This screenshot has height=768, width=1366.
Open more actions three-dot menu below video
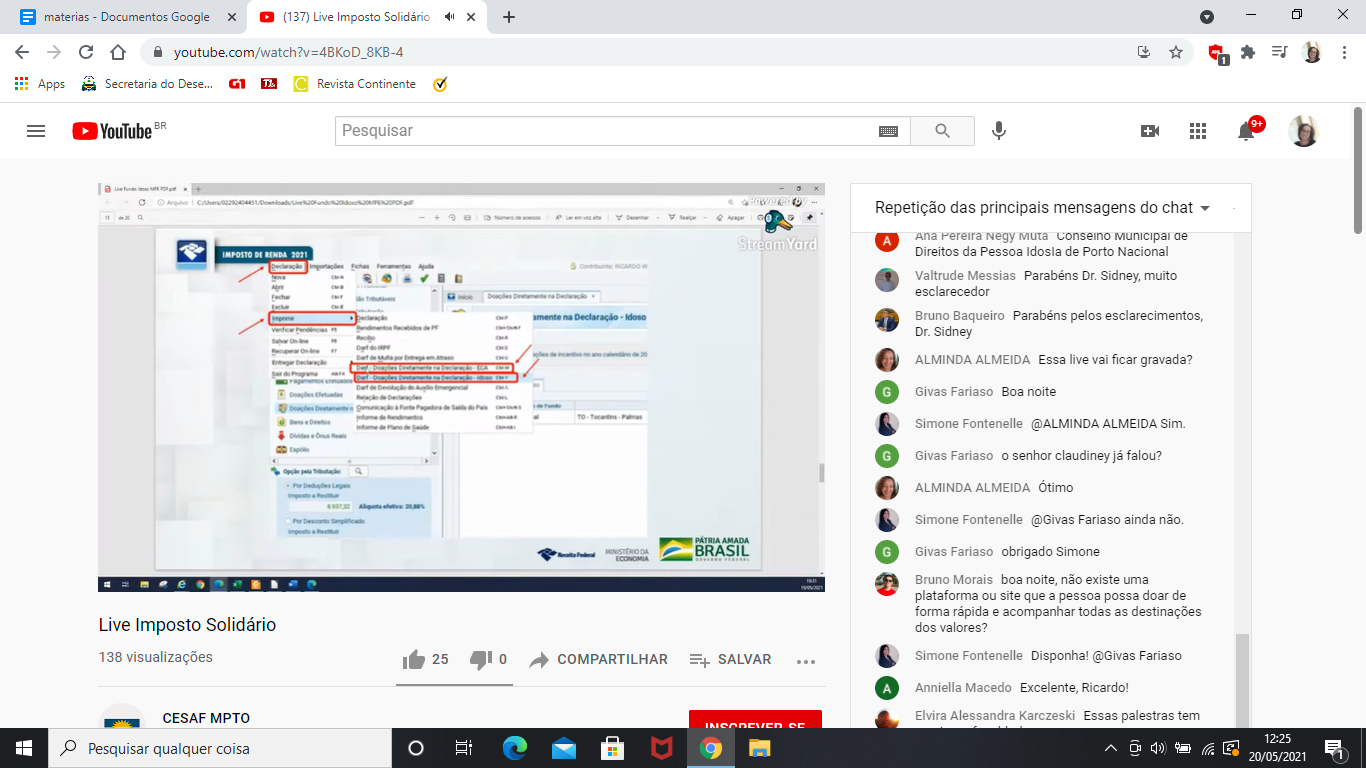(806, 660)
